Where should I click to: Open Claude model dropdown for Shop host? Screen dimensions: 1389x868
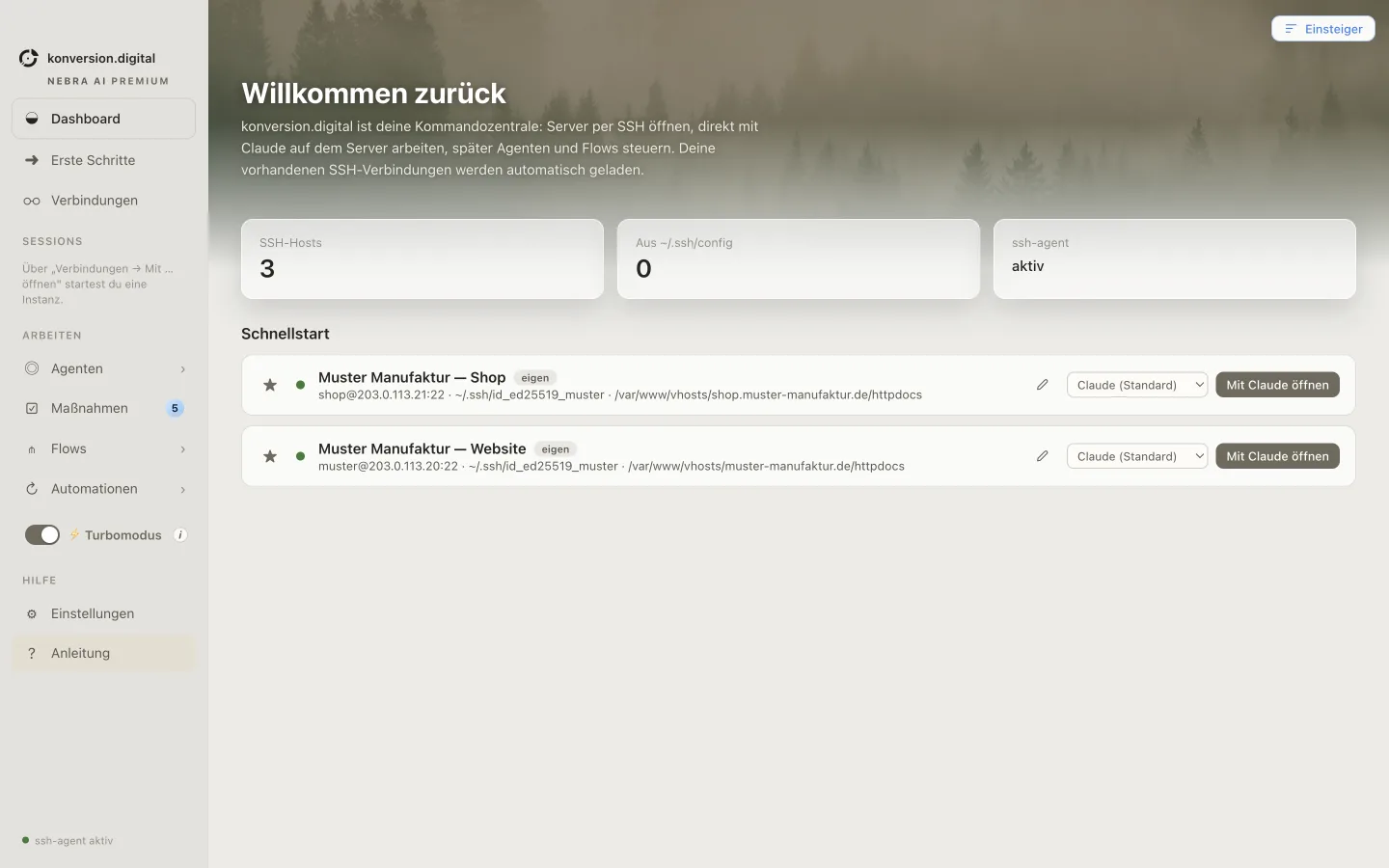(1137, 385)
